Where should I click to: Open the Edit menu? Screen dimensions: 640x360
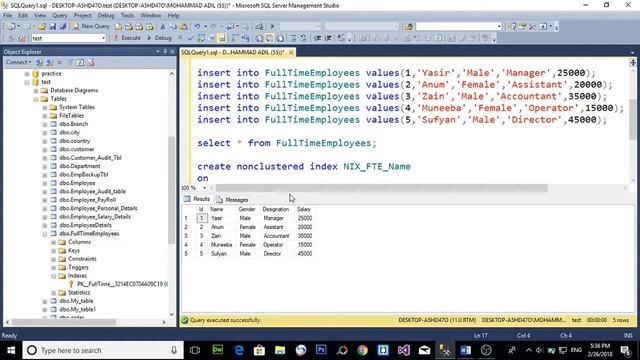coord(23,16)
